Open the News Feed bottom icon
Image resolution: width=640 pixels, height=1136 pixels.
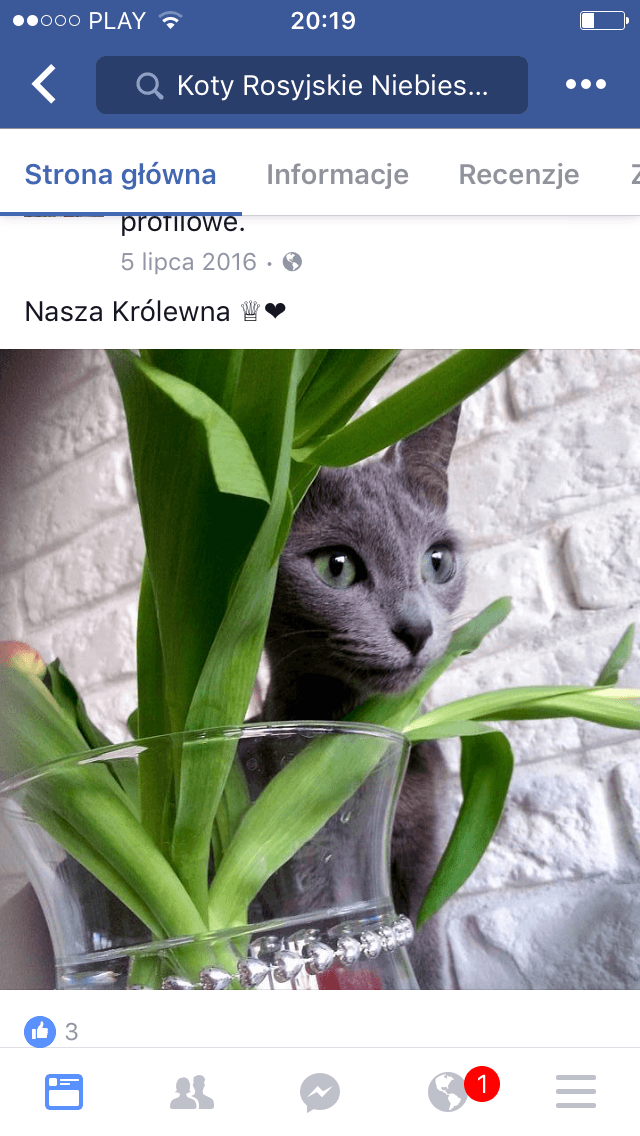point(65,1092)
